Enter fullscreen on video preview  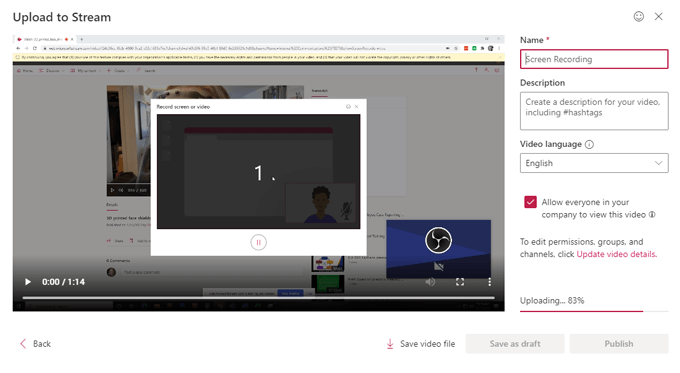point(460,282)
